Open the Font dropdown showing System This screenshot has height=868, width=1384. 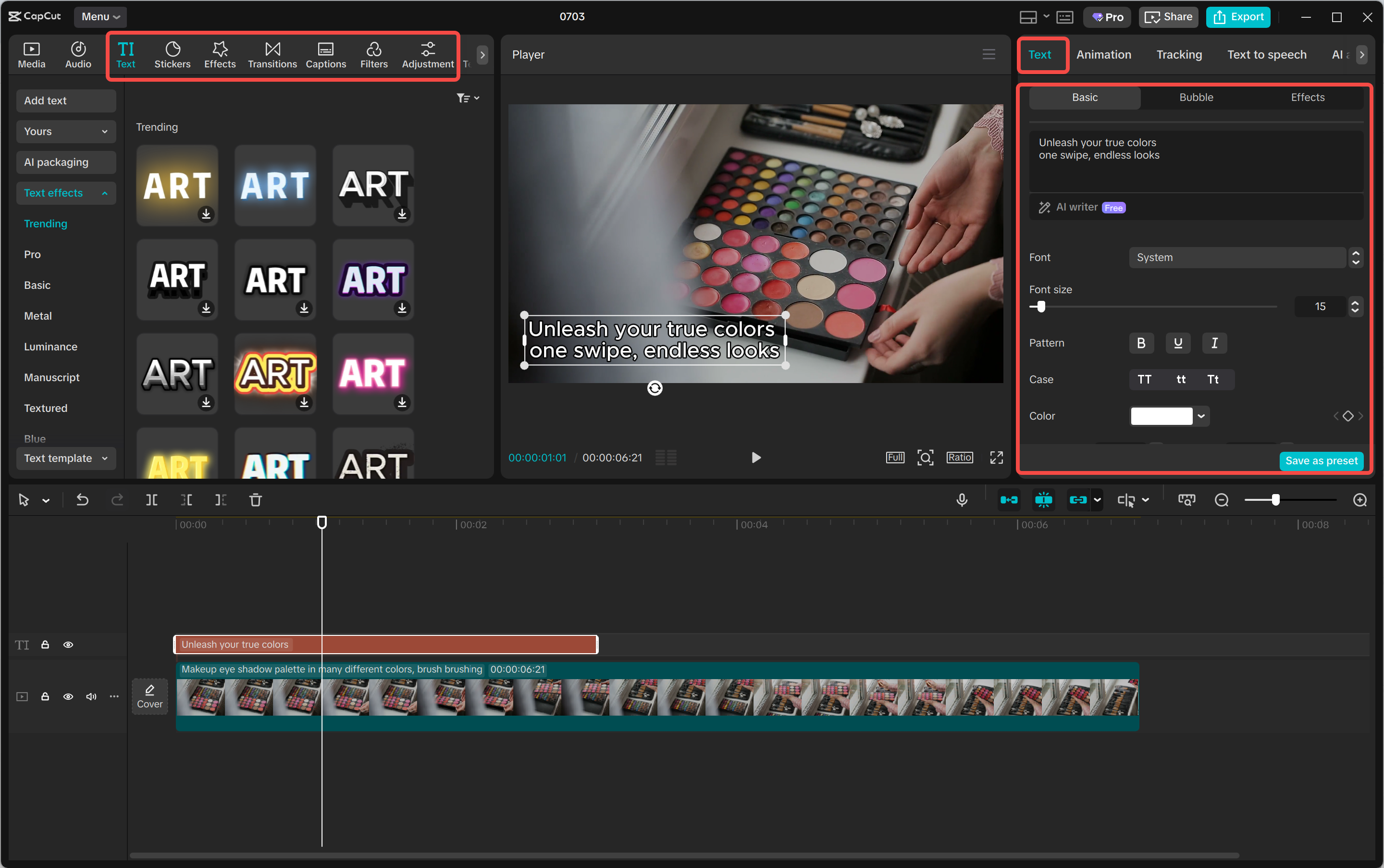pos(1237,257)
